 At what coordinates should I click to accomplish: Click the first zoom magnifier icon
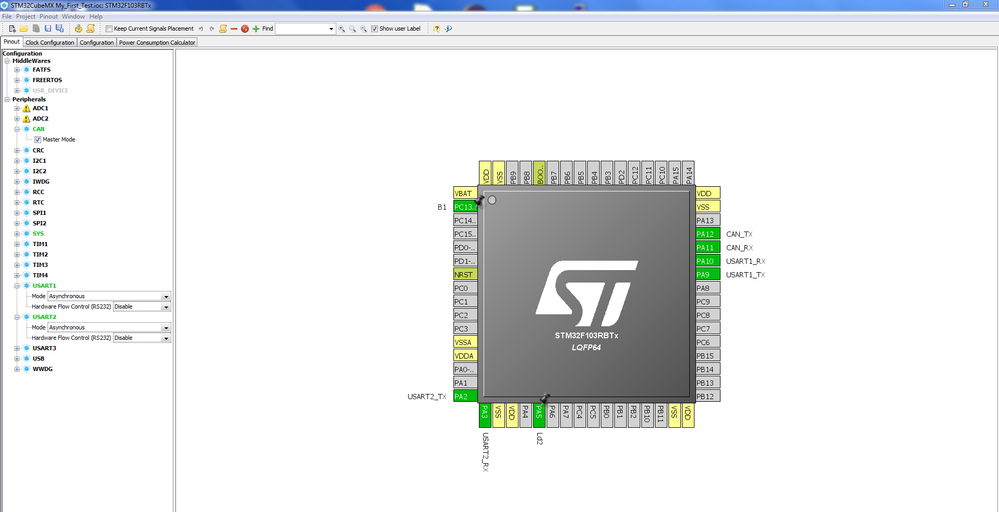tap(341, 29)
